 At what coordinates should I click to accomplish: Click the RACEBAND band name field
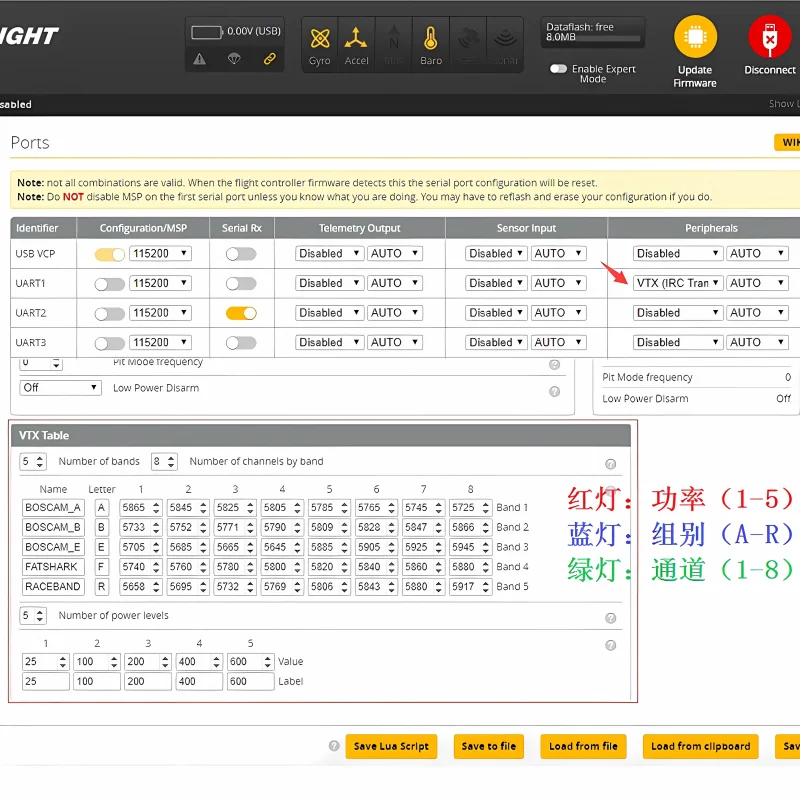point(53,587)
